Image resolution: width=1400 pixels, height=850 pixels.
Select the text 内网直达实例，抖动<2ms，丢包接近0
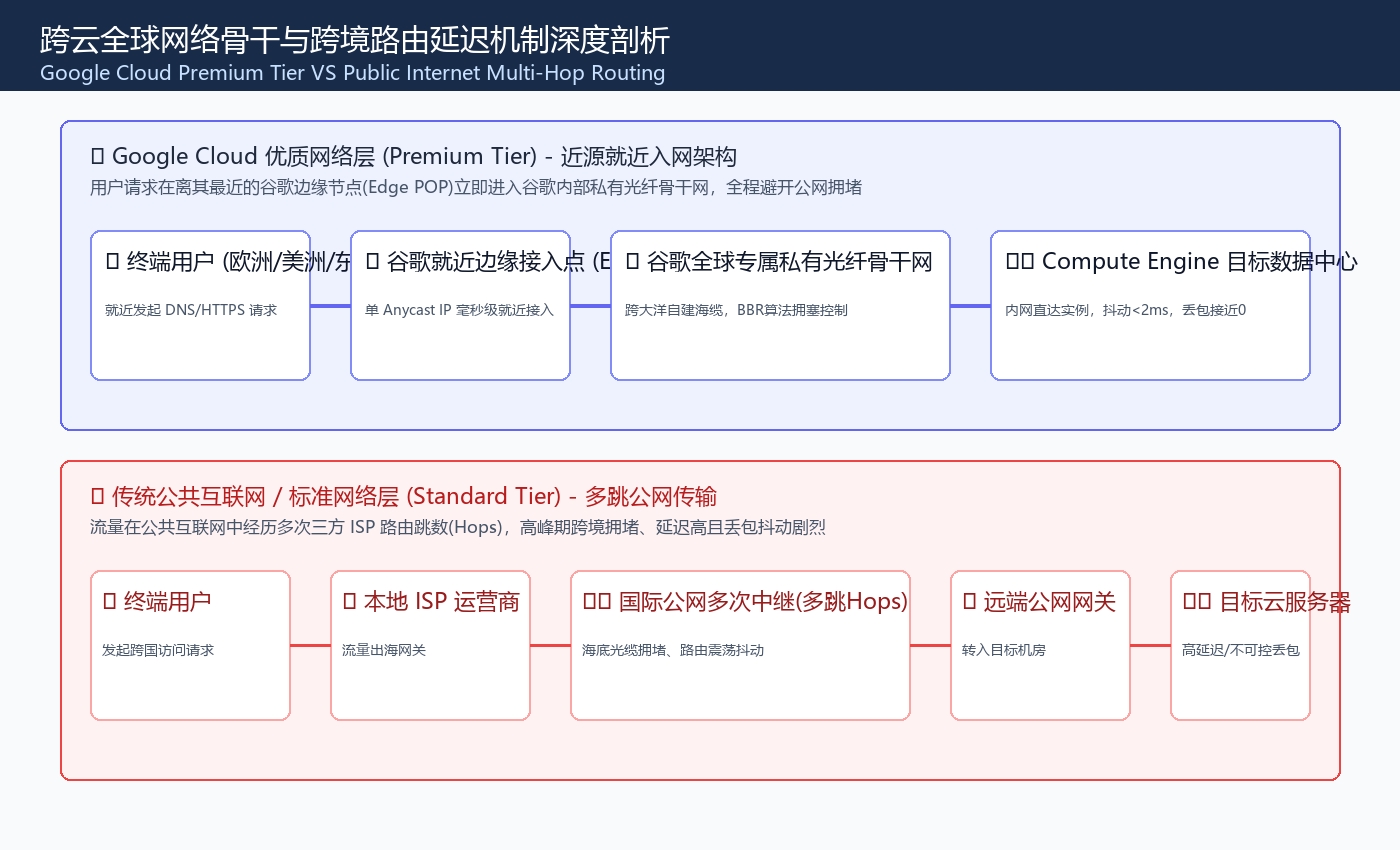[1126, 310]
